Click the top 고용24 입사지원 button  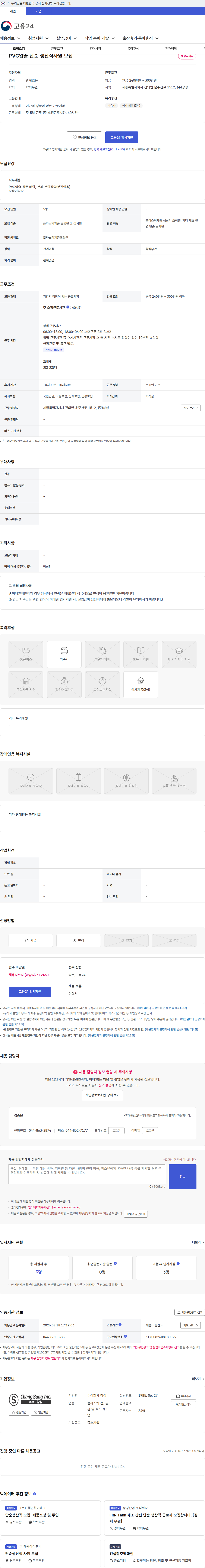coord(122,138)
